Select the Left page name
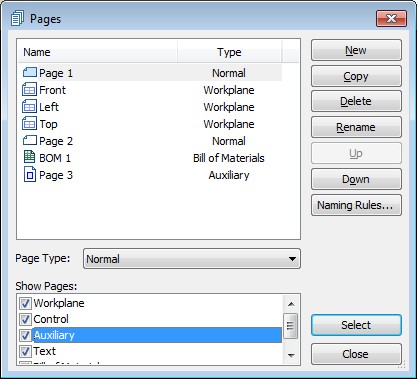 point(49,107)
